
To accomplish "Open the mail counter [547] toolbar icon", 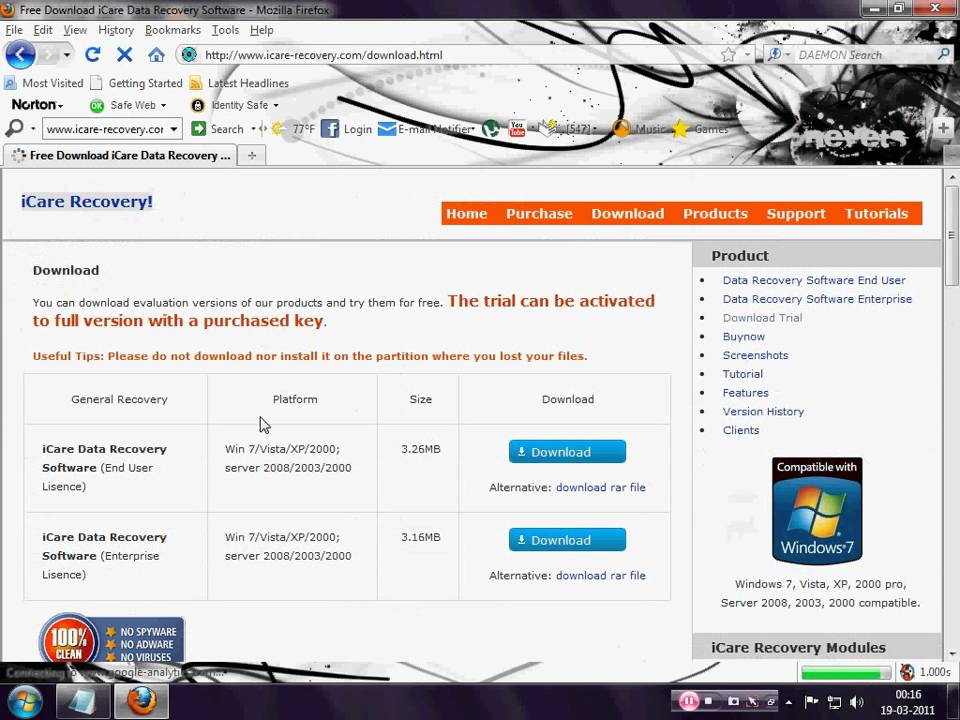I will (x=566, y=129).
